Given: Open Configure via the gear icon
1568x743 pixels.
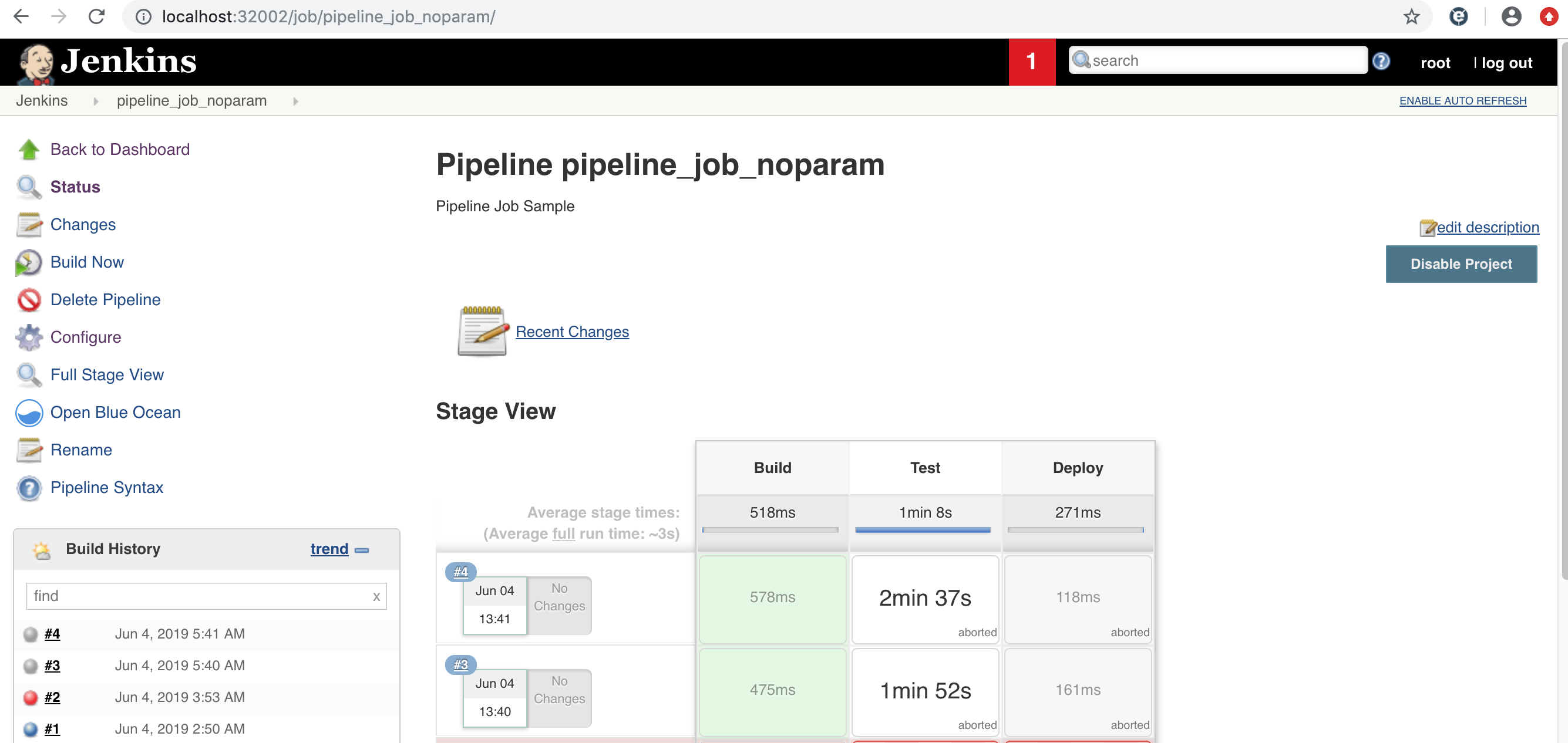Looking at the screenshot, I should tap(28, 337).
